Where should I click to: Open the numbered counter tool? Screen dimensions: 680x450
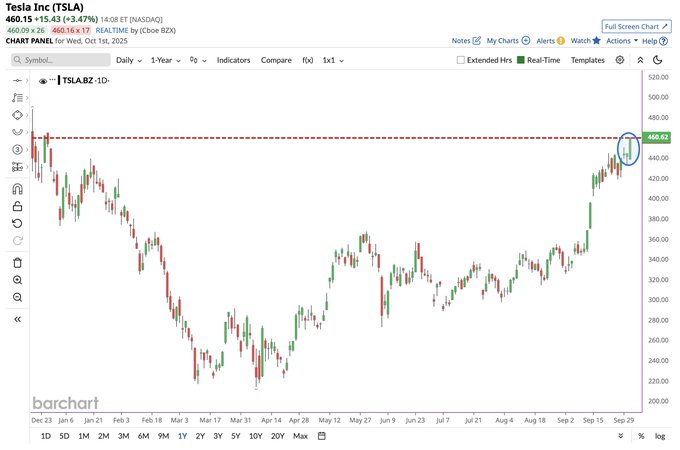click(17, 150)
